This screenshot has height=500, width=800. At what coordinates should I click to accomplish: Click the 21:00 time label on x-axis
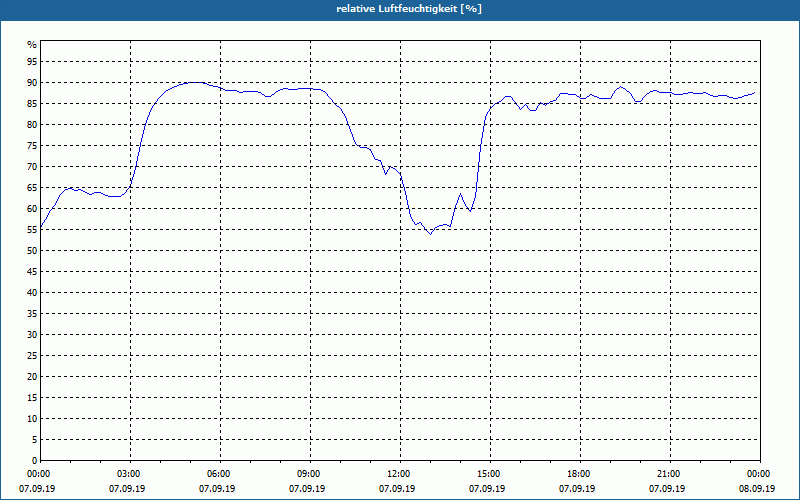click(670, 474)
